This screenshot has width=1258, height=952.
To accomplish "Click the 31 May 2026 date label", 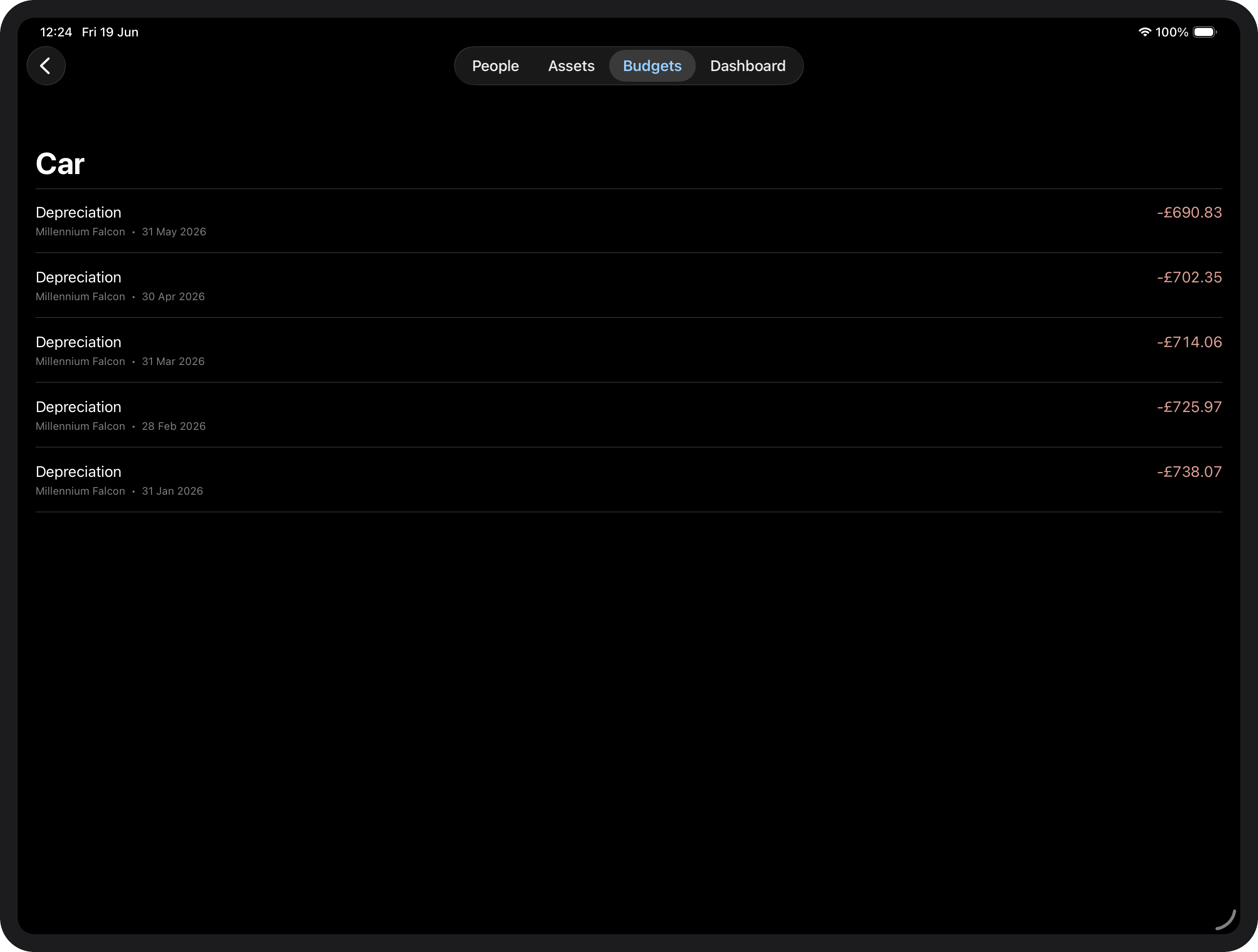I will click(174, 232).
